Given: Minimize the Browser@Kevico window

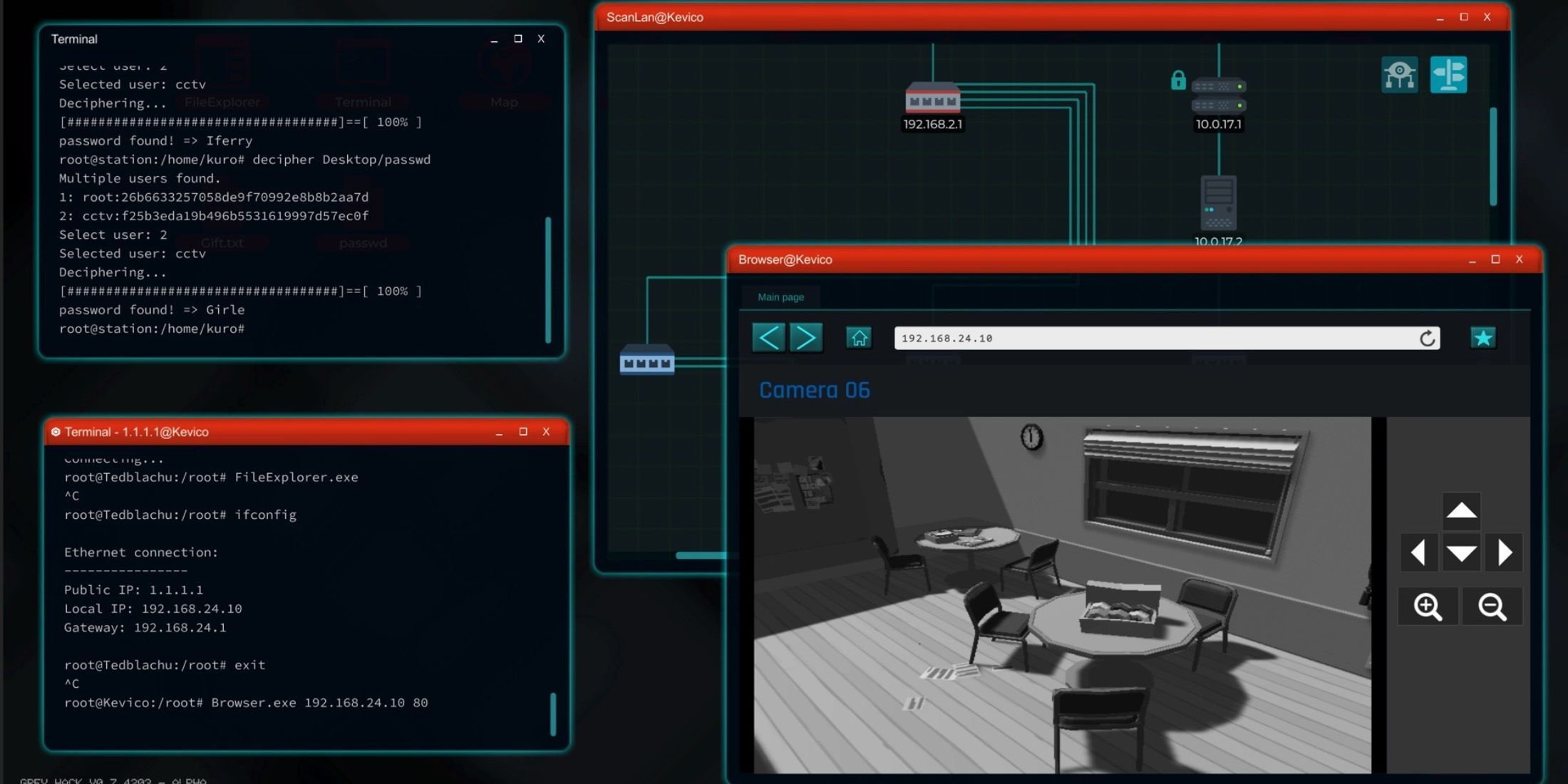Looking at the screenshot, I should click(1472, 260).
